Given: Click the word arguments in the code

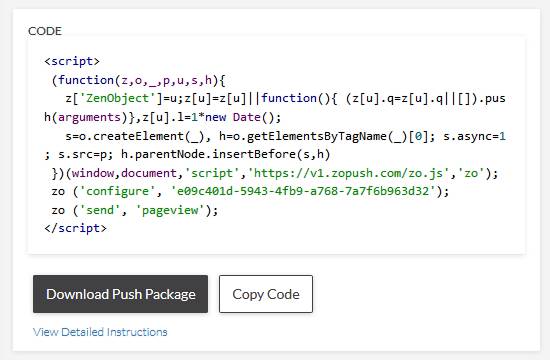Looking at the screenshot, I should 89,117.
